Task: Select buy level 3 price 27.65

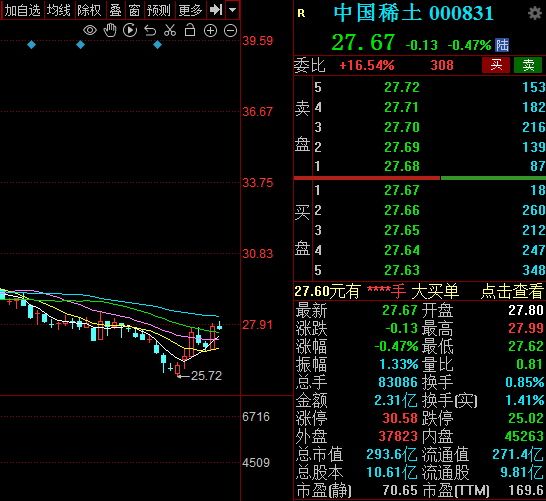Action: click(x=402, y=230)
